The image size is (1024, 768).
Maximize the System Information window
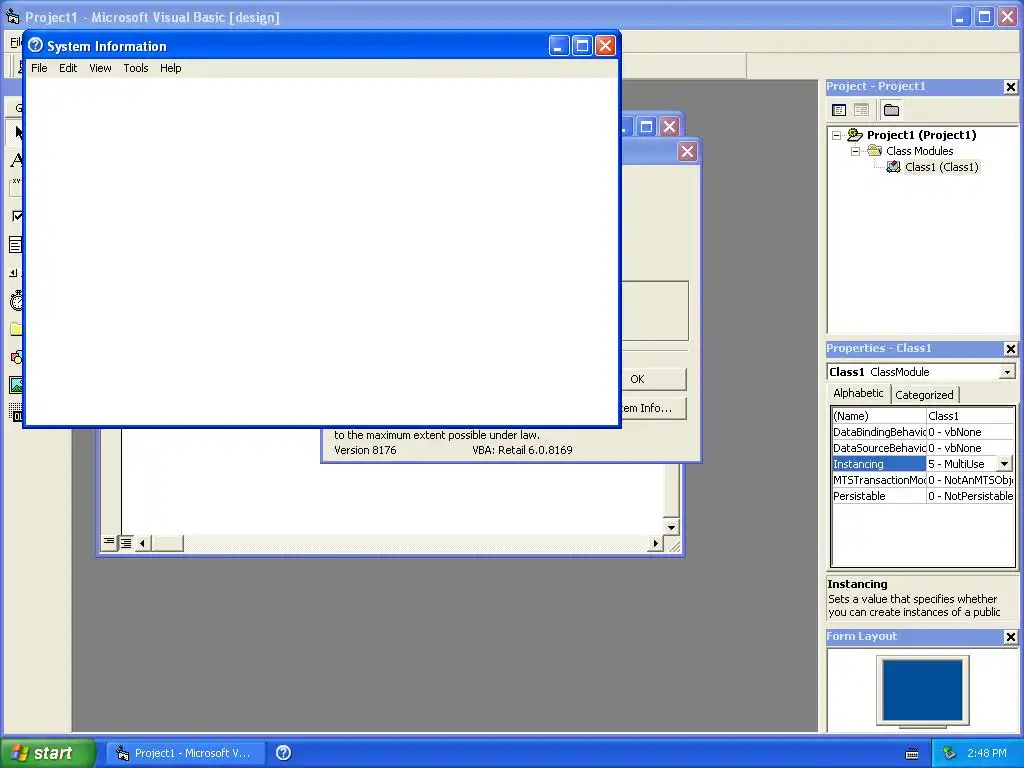point(582,46)
